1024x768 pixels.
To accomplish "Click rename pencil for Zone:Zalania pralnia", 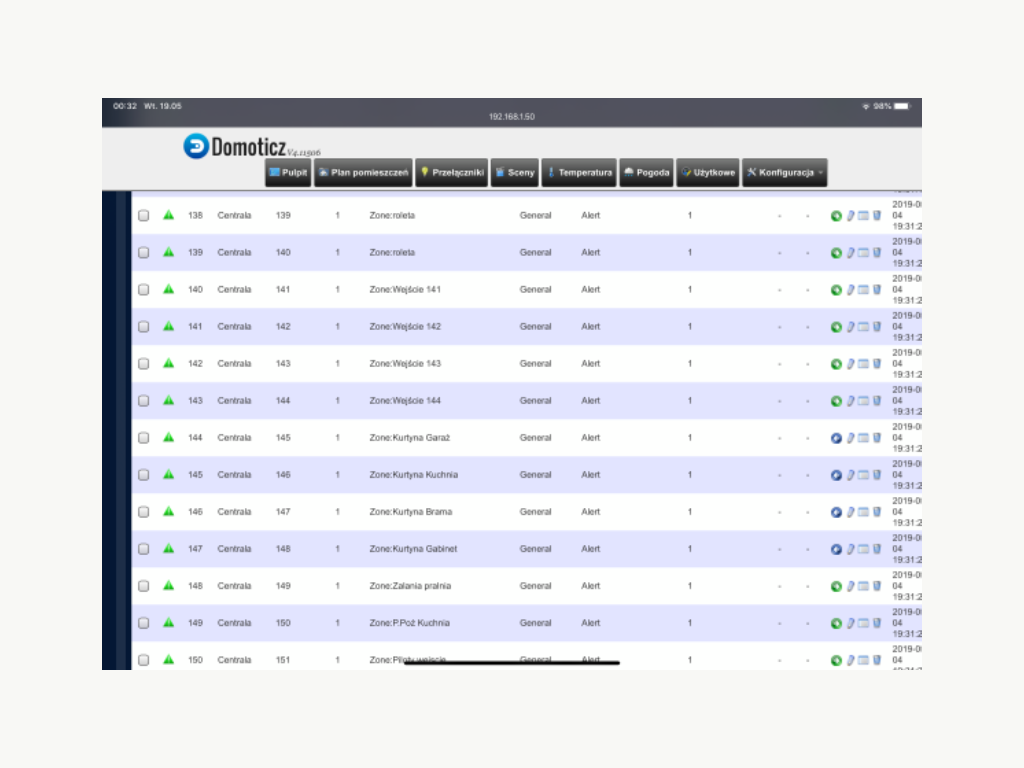I will pos(850,586).
